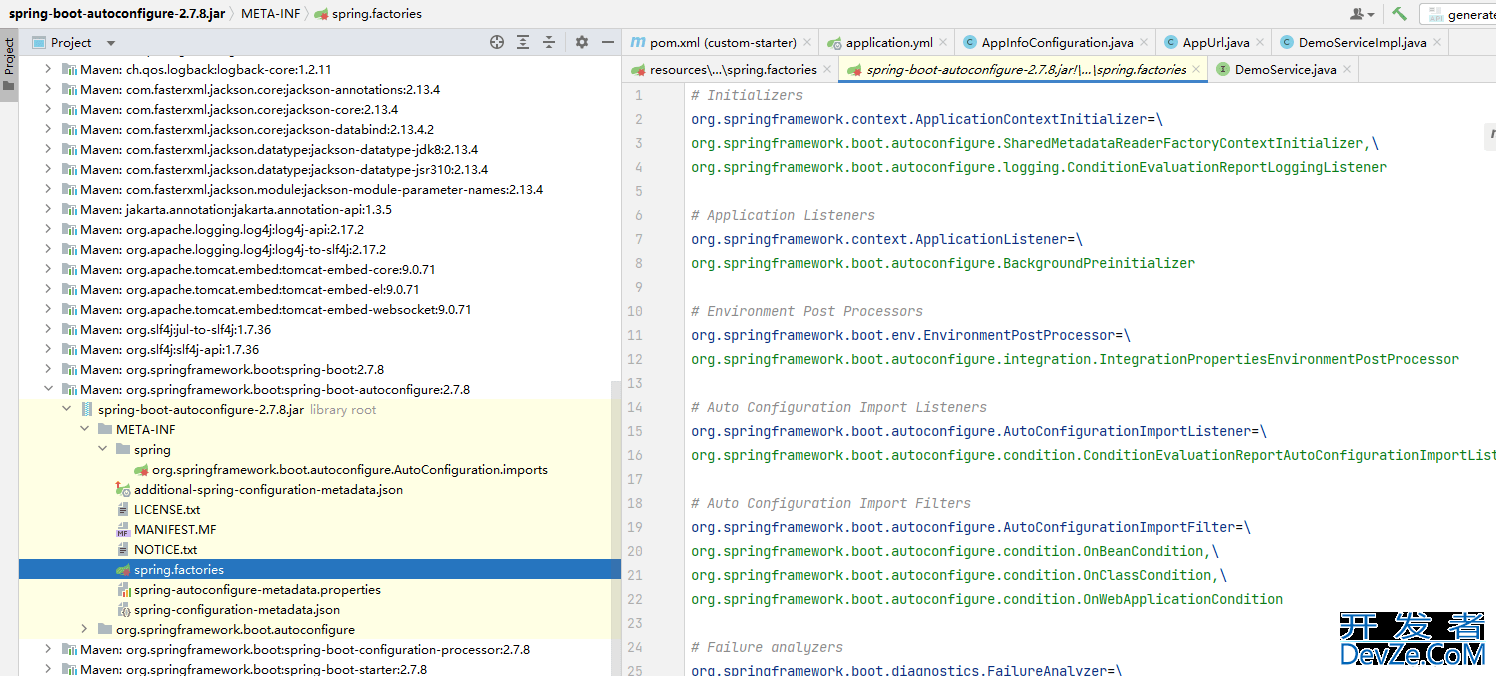Viewport: 1496px width, 676px height.
Task: Click the package folder icon of org.springframework.boot.autoconfigure
Action: (105, 630)
